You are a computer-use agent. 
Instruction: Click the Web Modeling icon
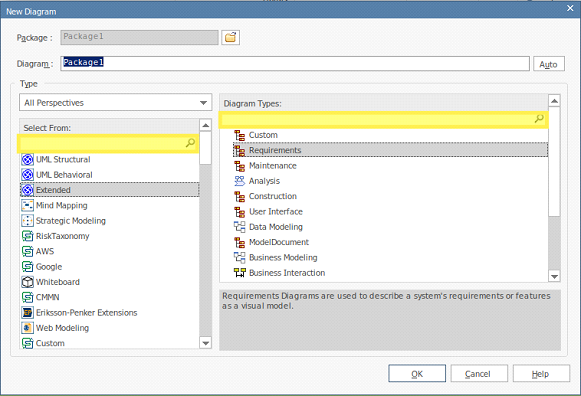(x=27, y=328)
